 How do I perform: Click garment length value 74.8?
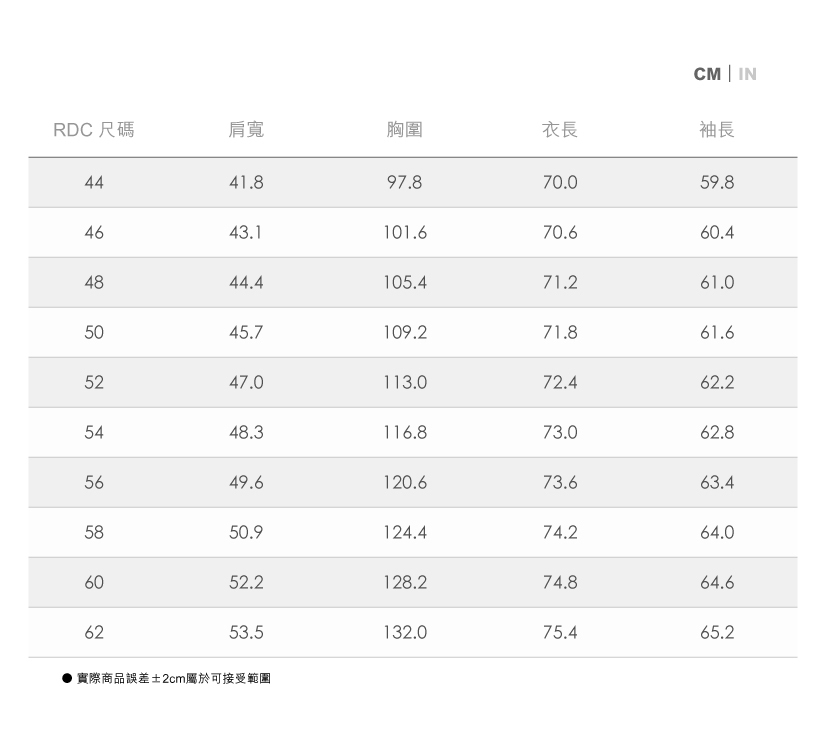pyautogui.click(x=560, y=583)
